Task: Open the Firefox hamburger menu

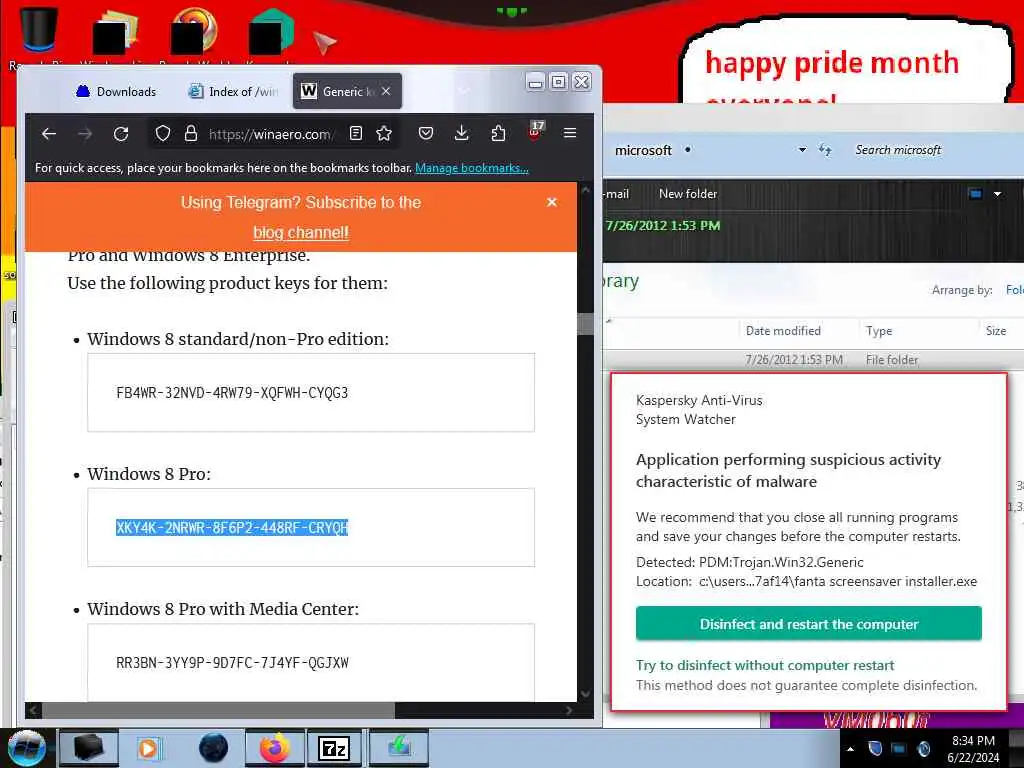Action: click(570, 133)
